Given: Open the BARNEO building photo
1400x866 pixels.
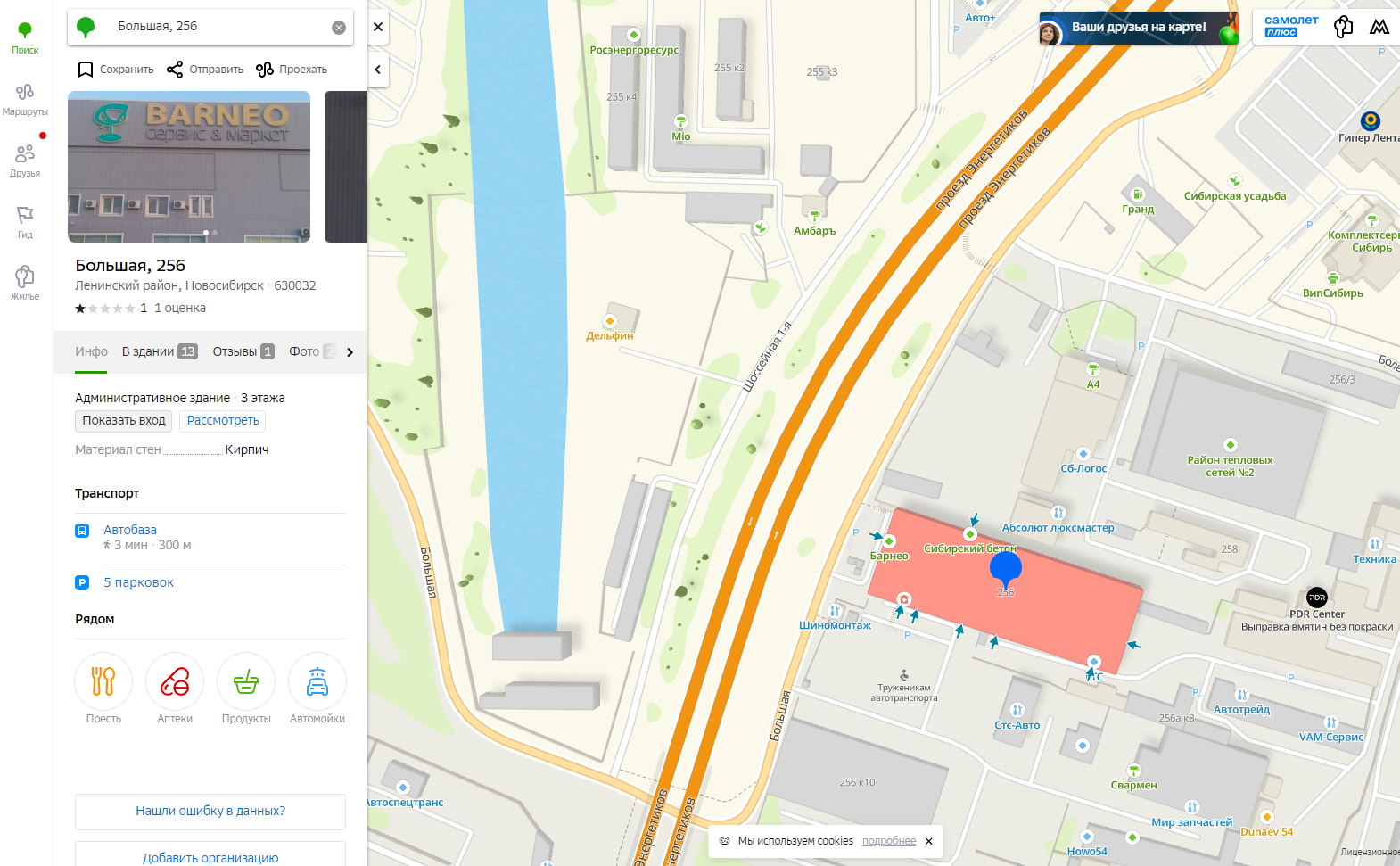Looking at the screenshot, I should point(189,167).
